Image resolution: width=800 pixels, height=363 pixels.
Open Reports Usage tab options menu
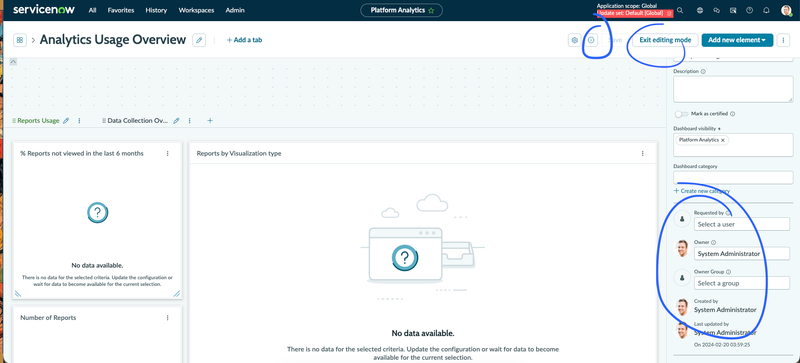(x=79, y=120)
